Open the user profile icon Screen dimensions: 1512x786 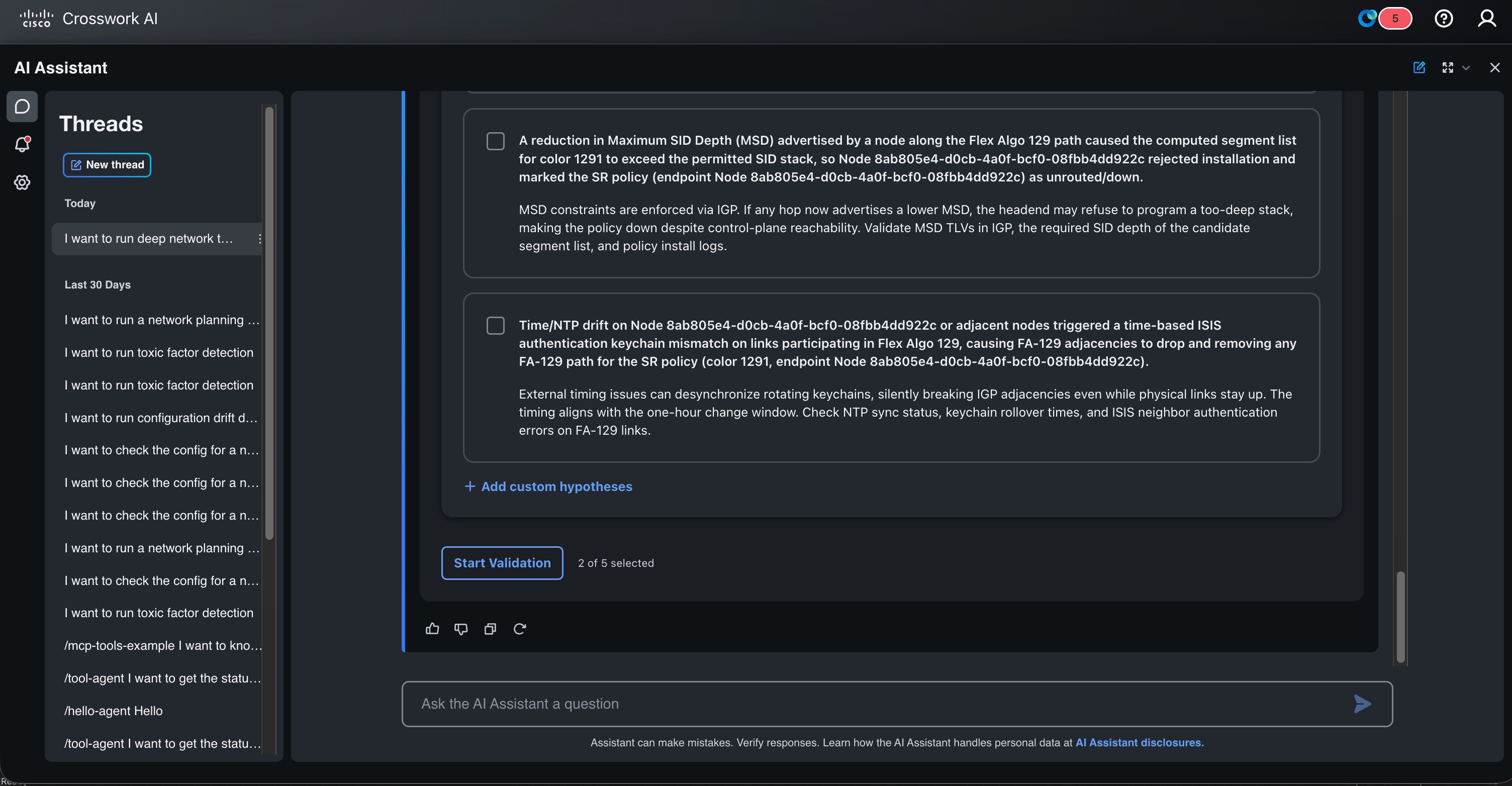(x=1486, y=19)
